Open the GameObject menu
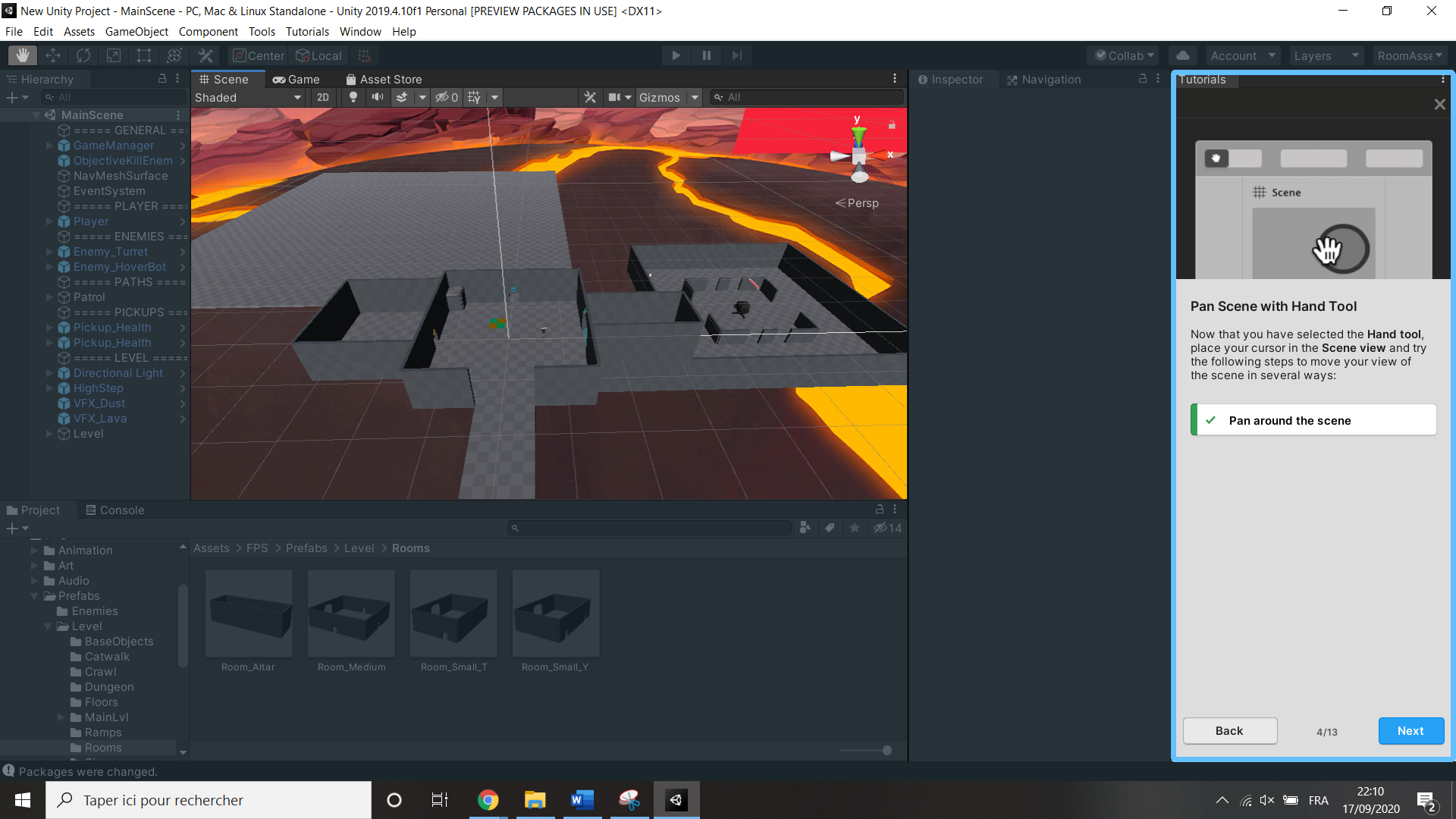Image resolution: width=1456 pixels, height=819 pixels. [136, 31]
